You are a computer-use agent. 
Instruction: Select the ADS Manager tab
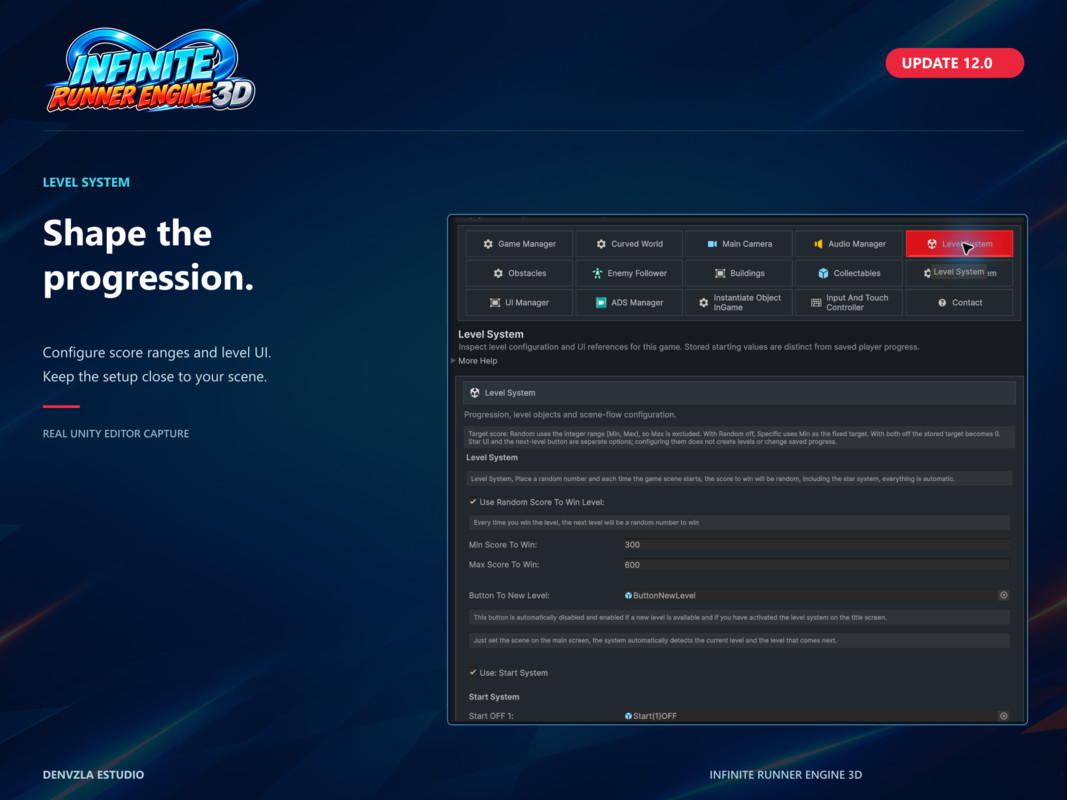629,303
